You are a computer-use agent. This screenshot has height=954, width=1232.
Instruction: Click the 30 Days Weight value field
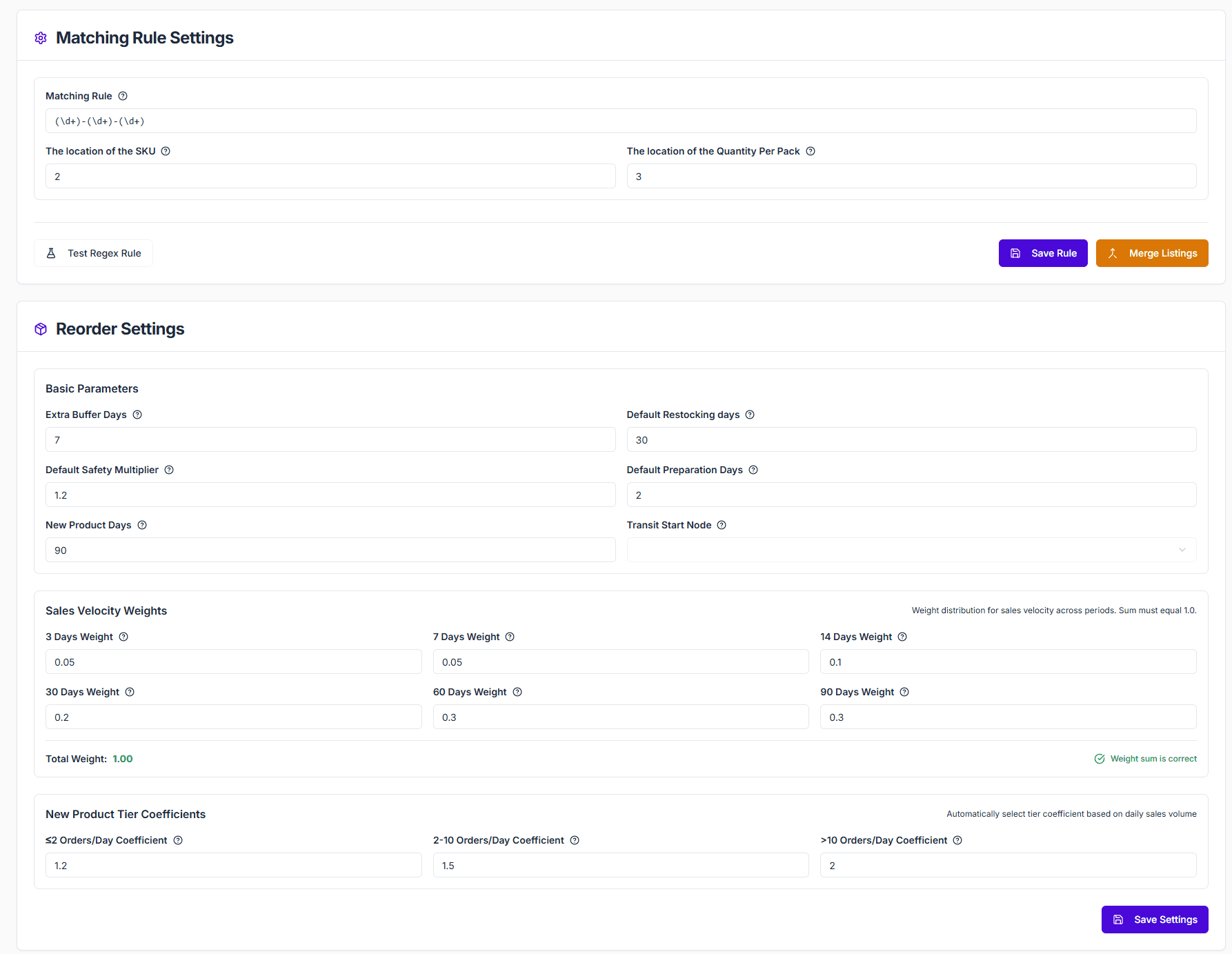point(233,717)
